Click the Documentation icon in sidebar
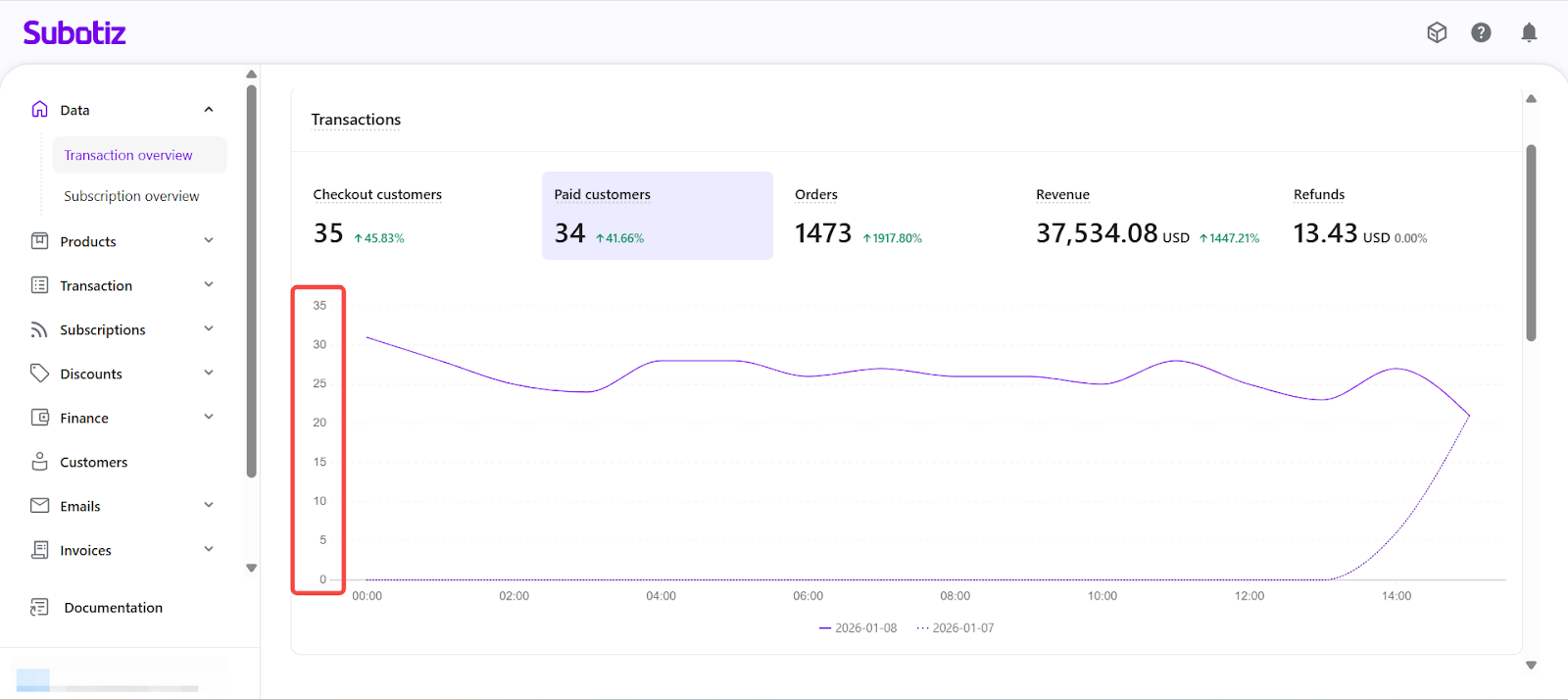The width and height of the screenshot is (1568, 700). click(x=39, y=608)
